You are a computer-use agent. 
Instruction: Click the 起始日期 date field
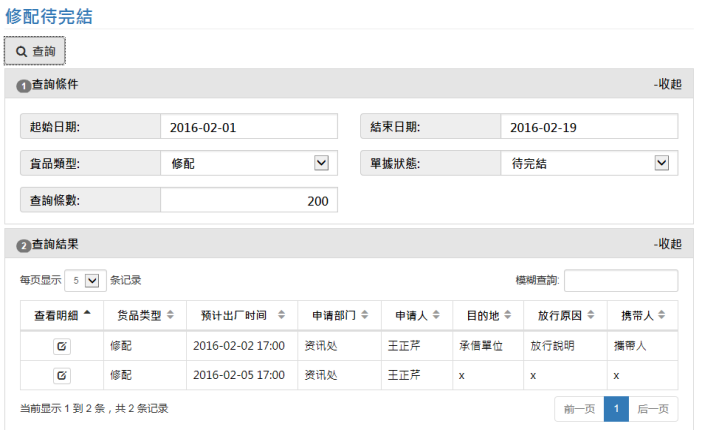pyautogui.click(x=248, y=127)
